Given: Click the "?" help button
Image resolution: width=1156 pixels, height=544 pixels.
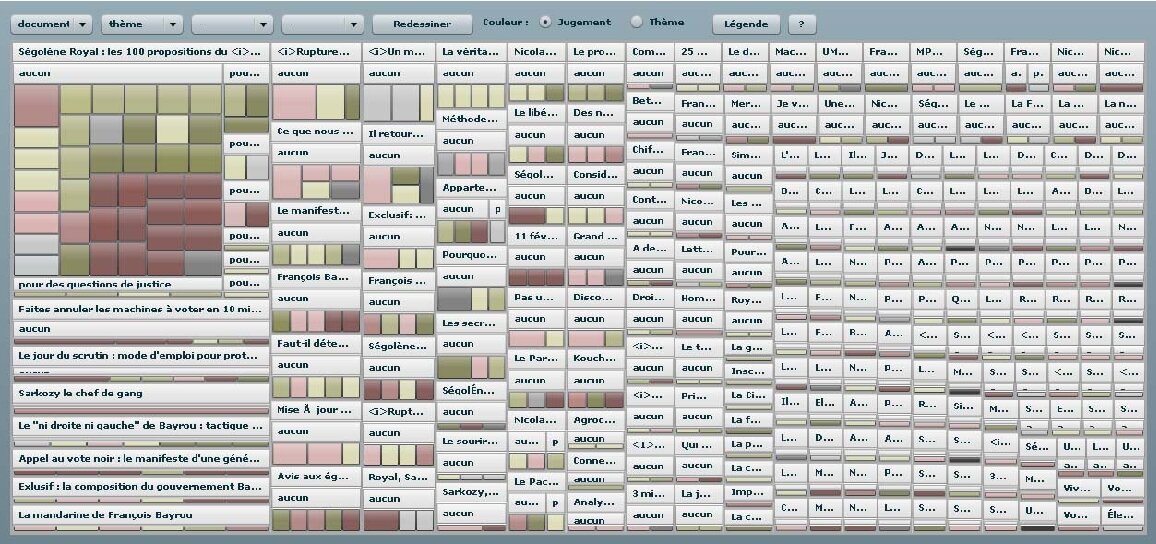Looking at the screenshot, I should (x=801, y=24).
